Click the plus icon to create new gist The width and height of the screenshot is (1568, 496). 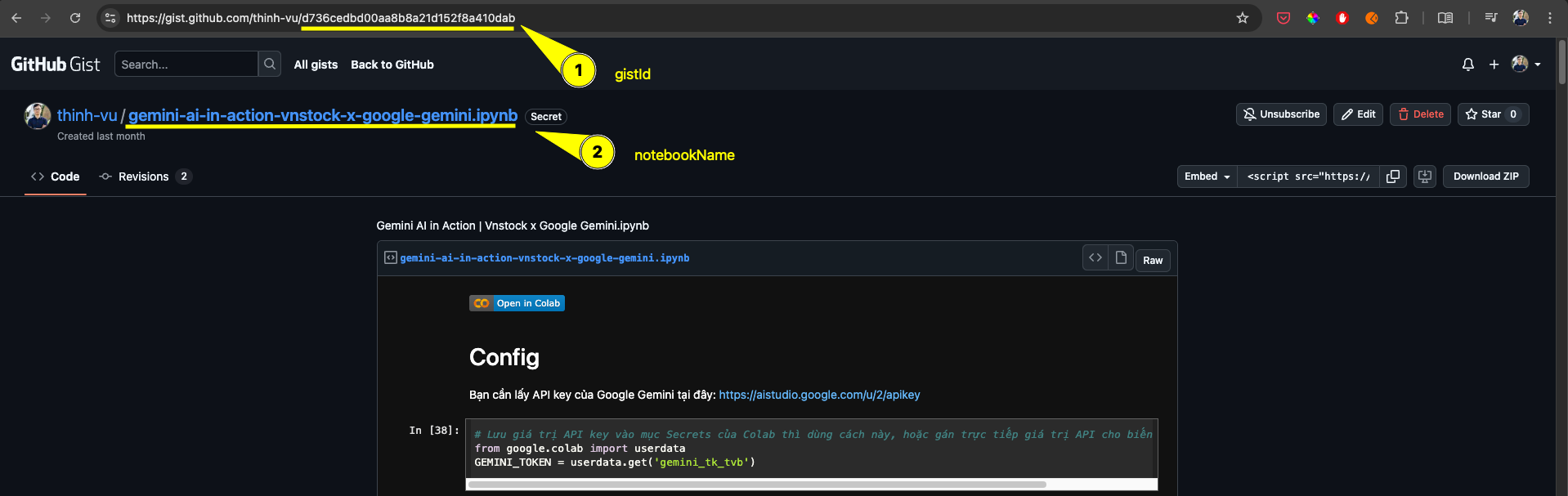pyautogui.click(x=1494, y=65)
